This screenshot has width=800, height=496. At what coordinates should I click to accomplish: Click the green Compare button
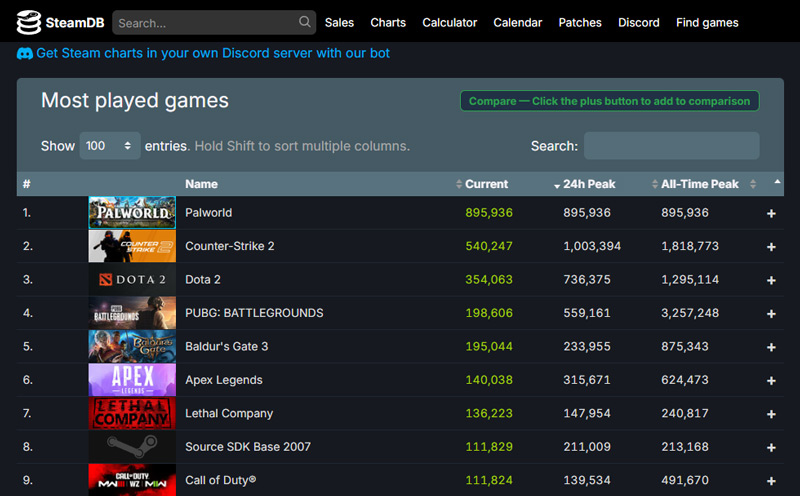tap(610, 101)
